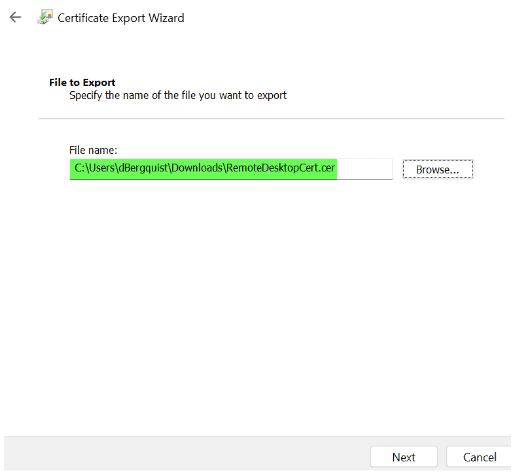Place cursor on dBergquist in the file path

143,168
